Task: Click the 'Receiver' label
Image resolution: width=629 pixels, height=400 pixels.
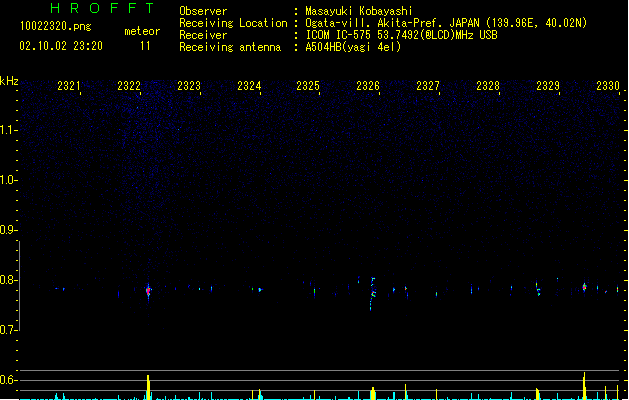Action: [203, 35]
